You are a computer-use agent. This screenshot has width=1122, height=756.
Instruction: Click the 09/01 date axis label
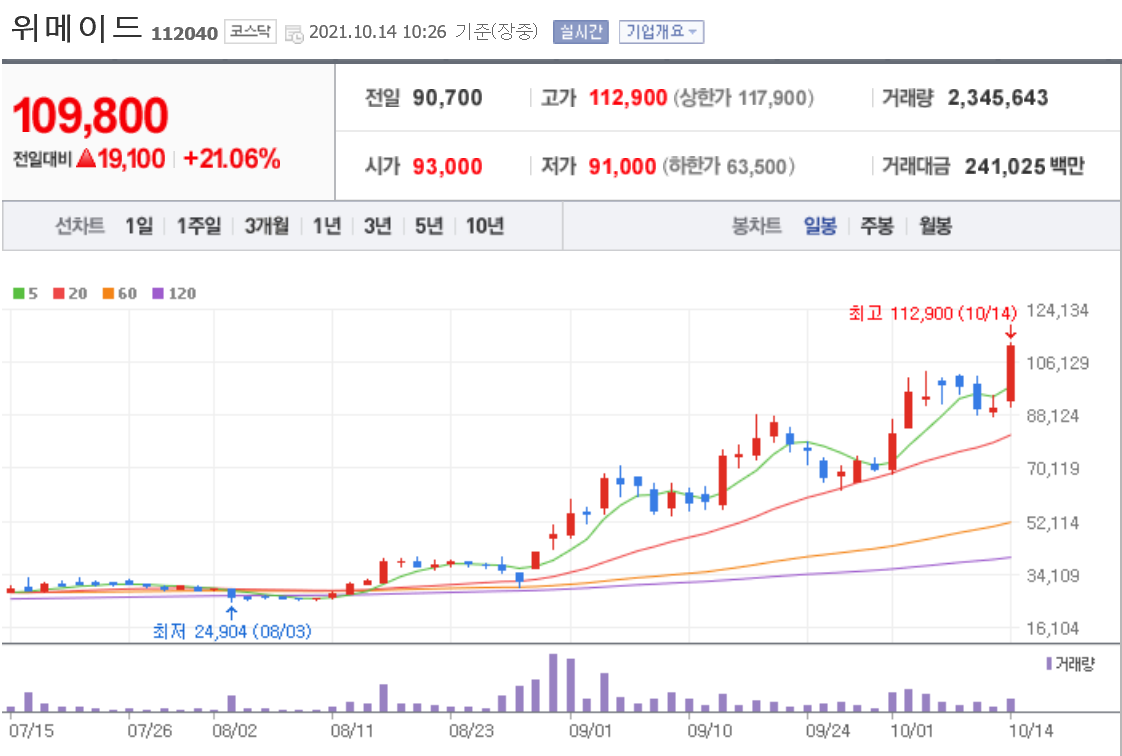590,732
